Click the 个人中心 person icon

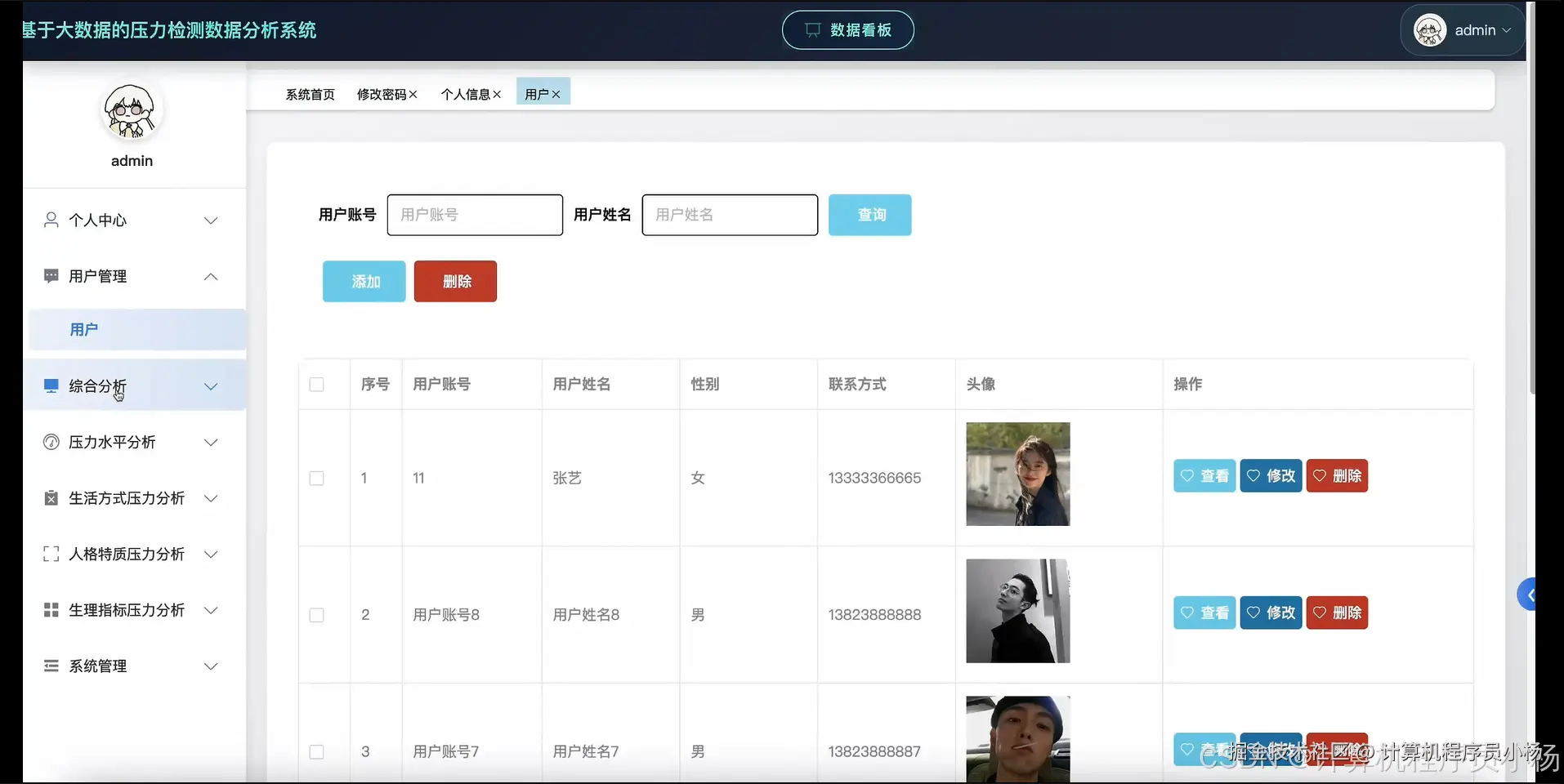51,220
